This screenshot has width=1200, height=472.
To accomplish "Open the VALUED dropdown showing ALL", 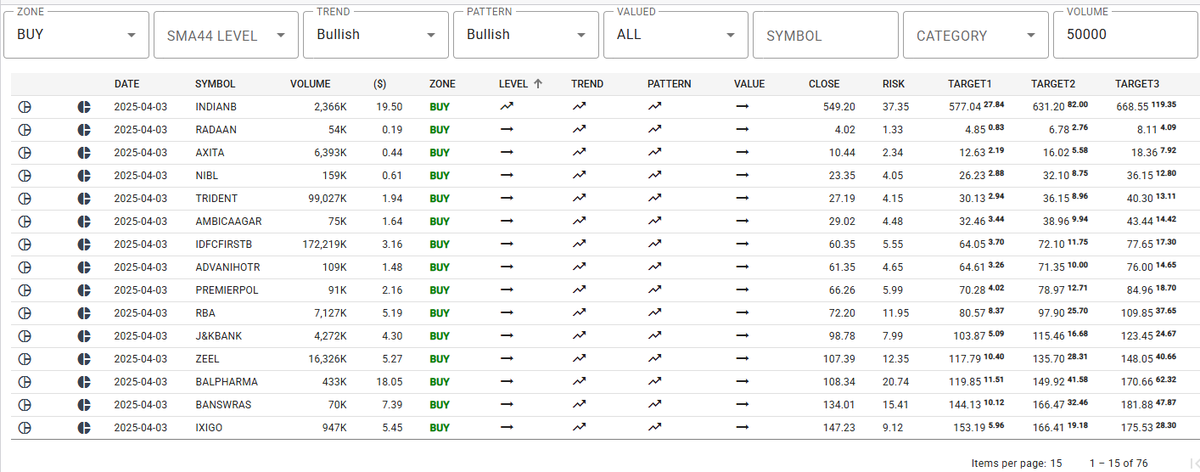I will click(675, 35).
